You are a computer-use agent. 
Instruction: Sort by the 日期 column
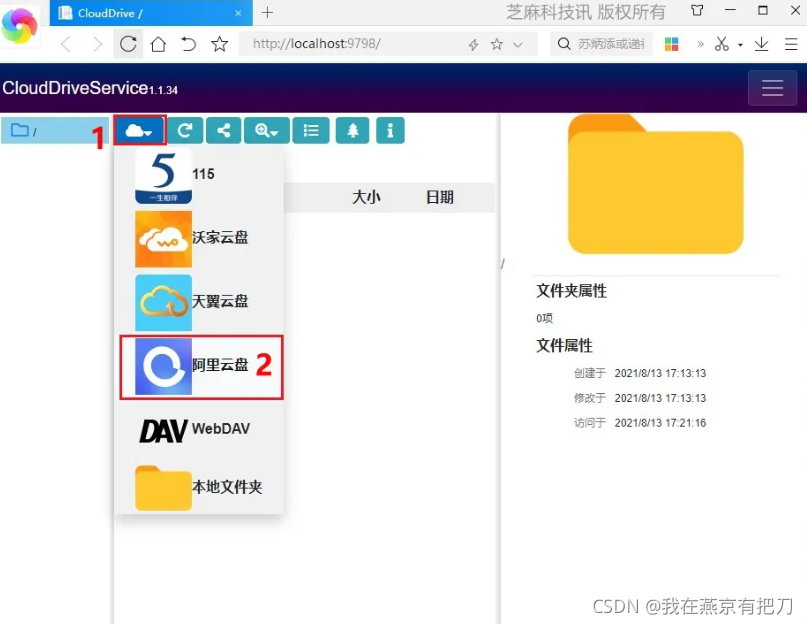click(x=440, y=197)
